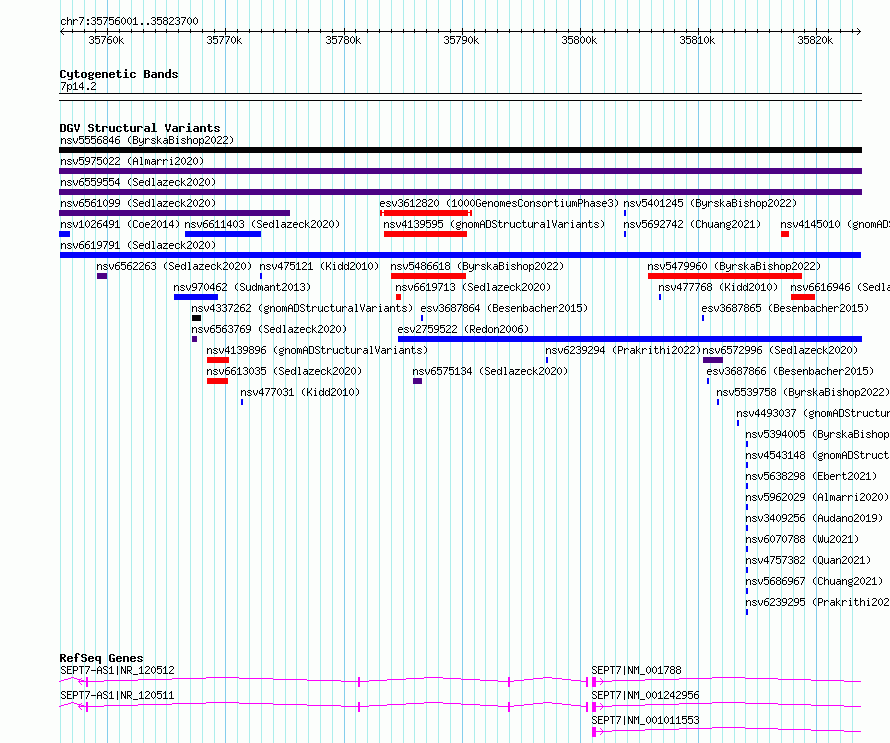Click nsv4139896 (gnomADStructuralVariants) label

click(x=317, y=350)
